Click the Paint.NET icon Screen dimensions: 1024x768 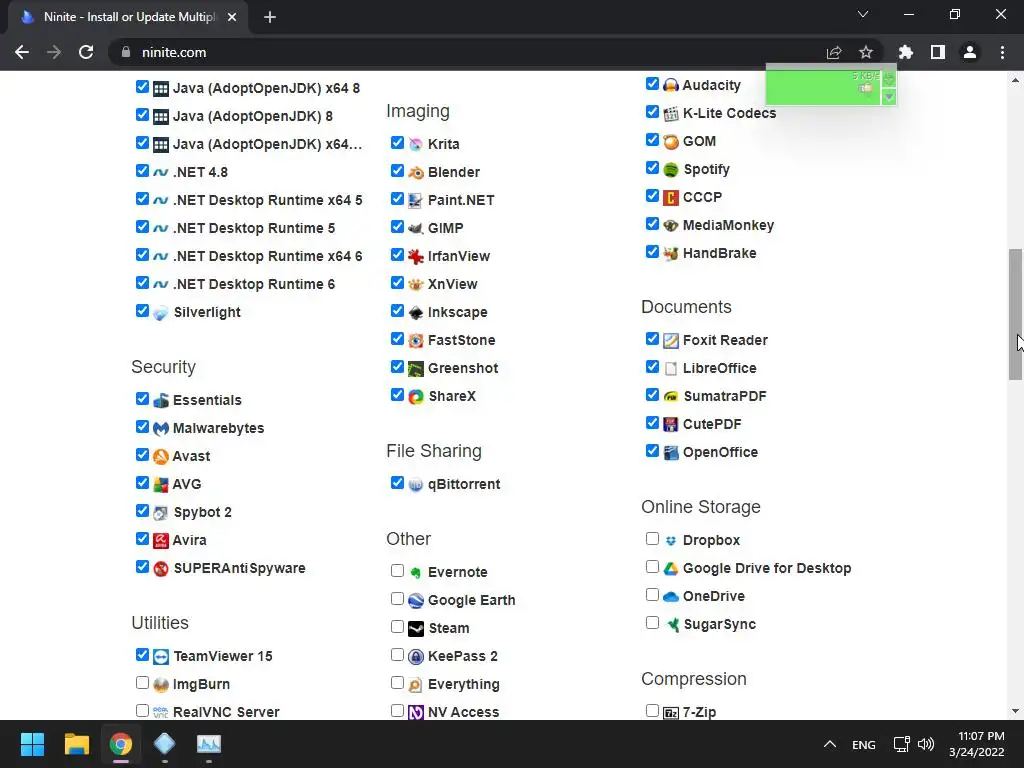(415, 200)
